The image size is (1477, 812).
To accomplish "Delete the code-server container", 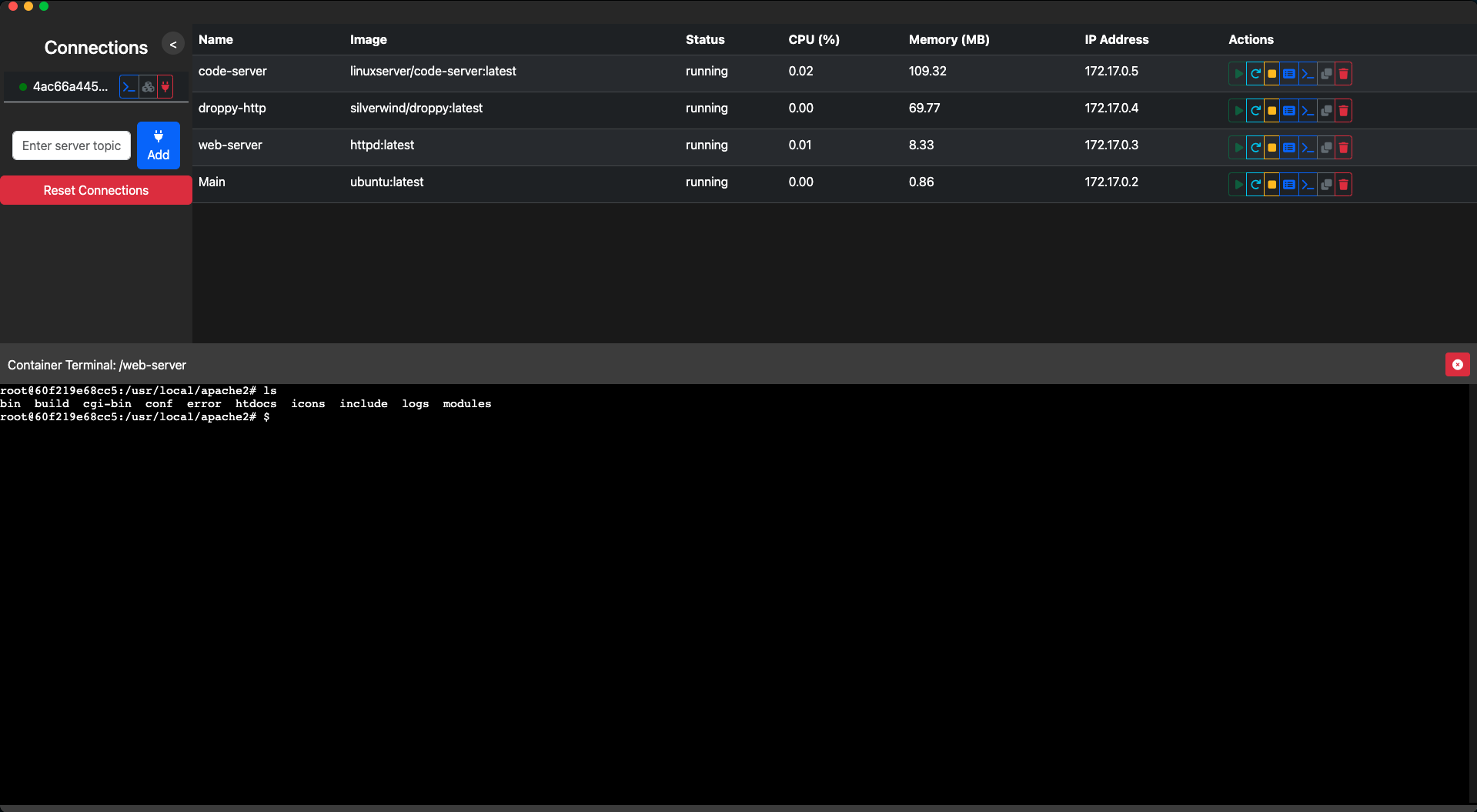I will (1344, 74).
